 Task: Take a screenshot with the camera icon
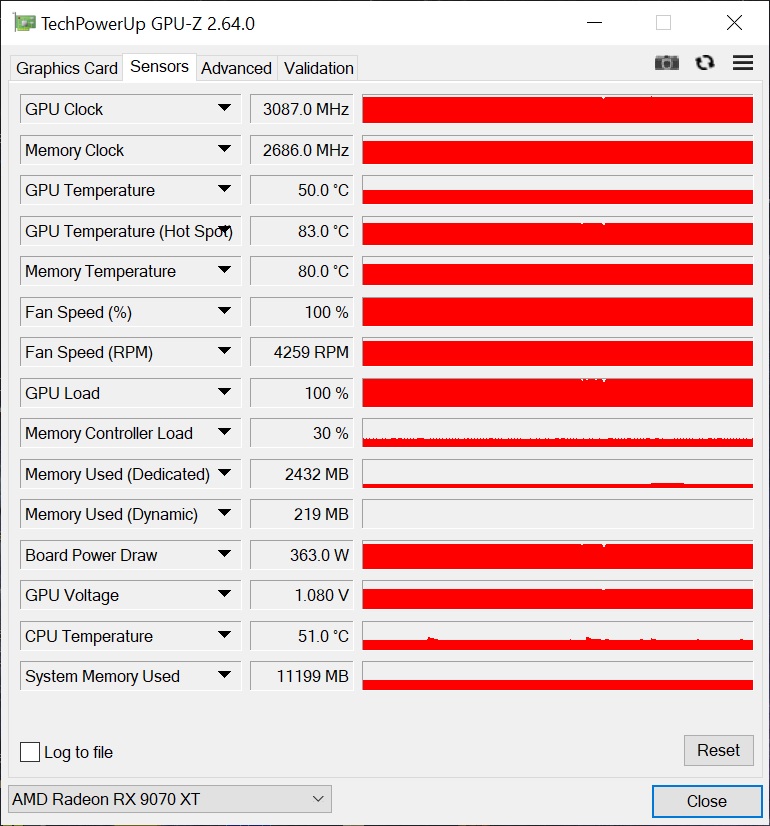(666, 63)
